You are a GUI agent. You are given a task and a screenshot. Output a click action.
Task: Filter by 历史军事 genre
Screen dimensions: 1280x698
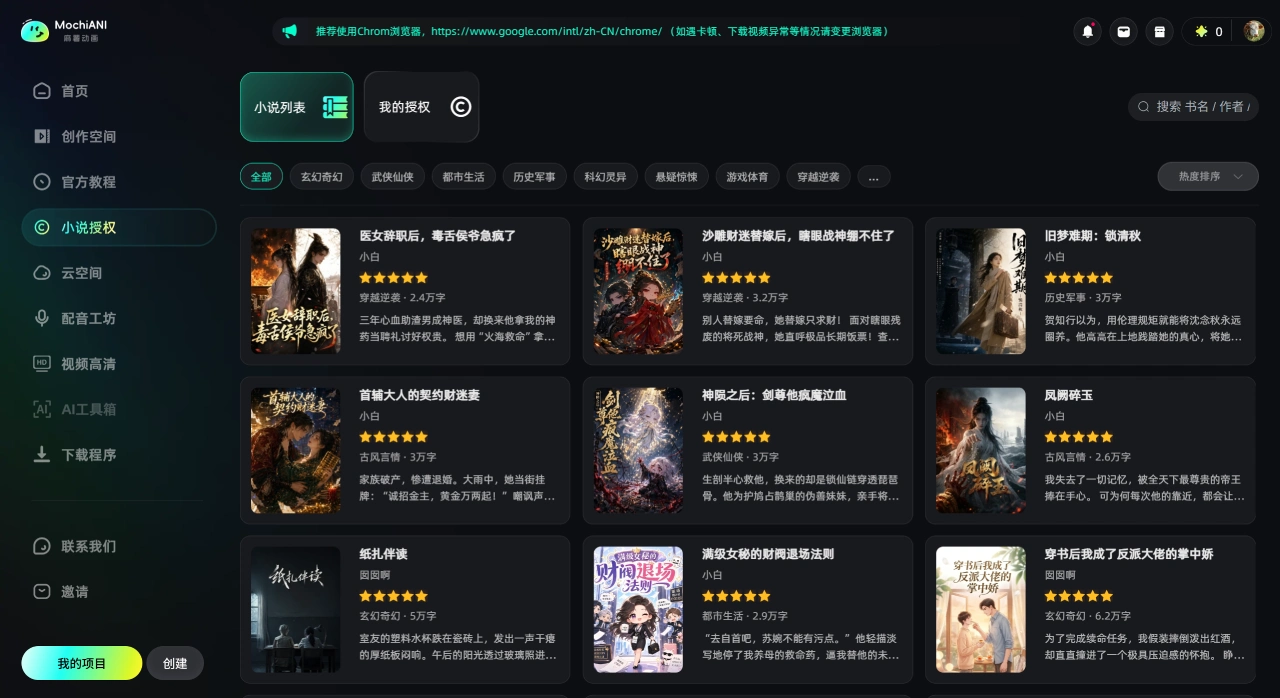coord(535,177)
